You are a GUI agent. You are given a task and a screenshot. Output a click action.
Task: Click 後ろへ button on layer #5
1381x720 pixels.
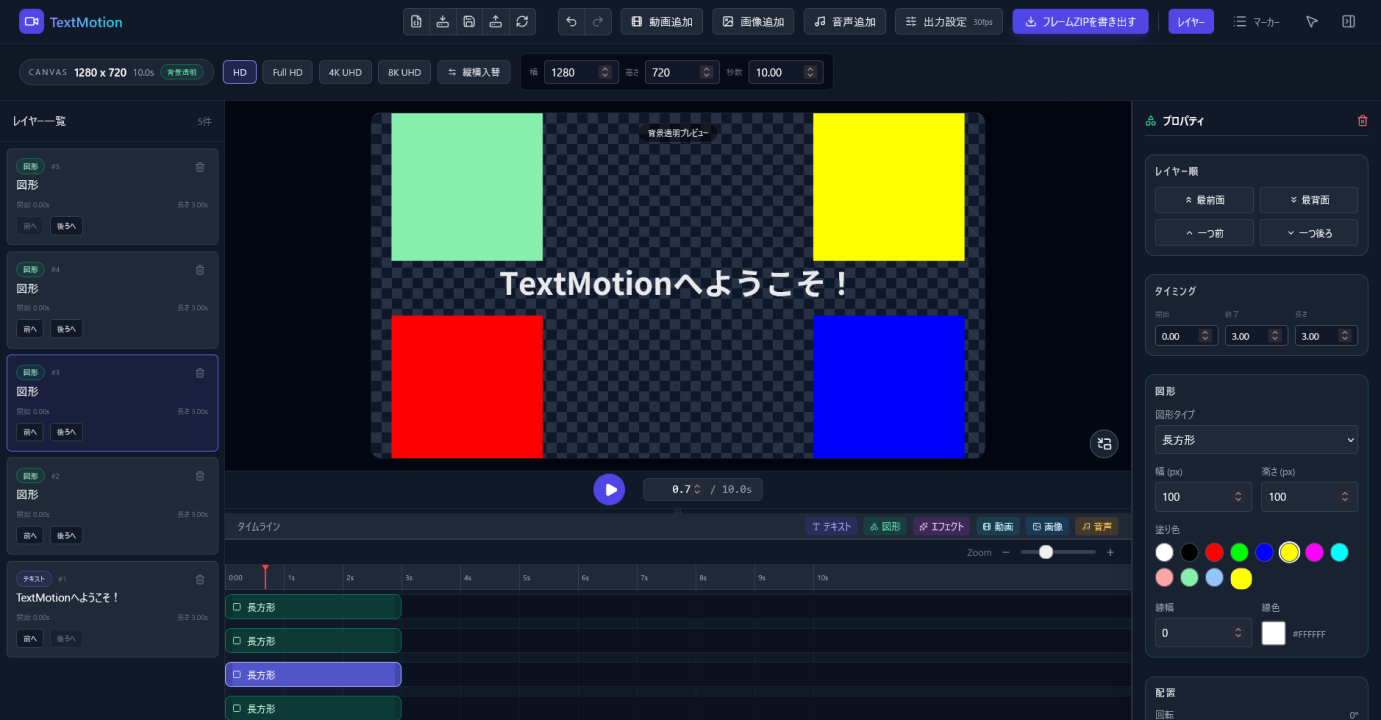pos(66,226)
